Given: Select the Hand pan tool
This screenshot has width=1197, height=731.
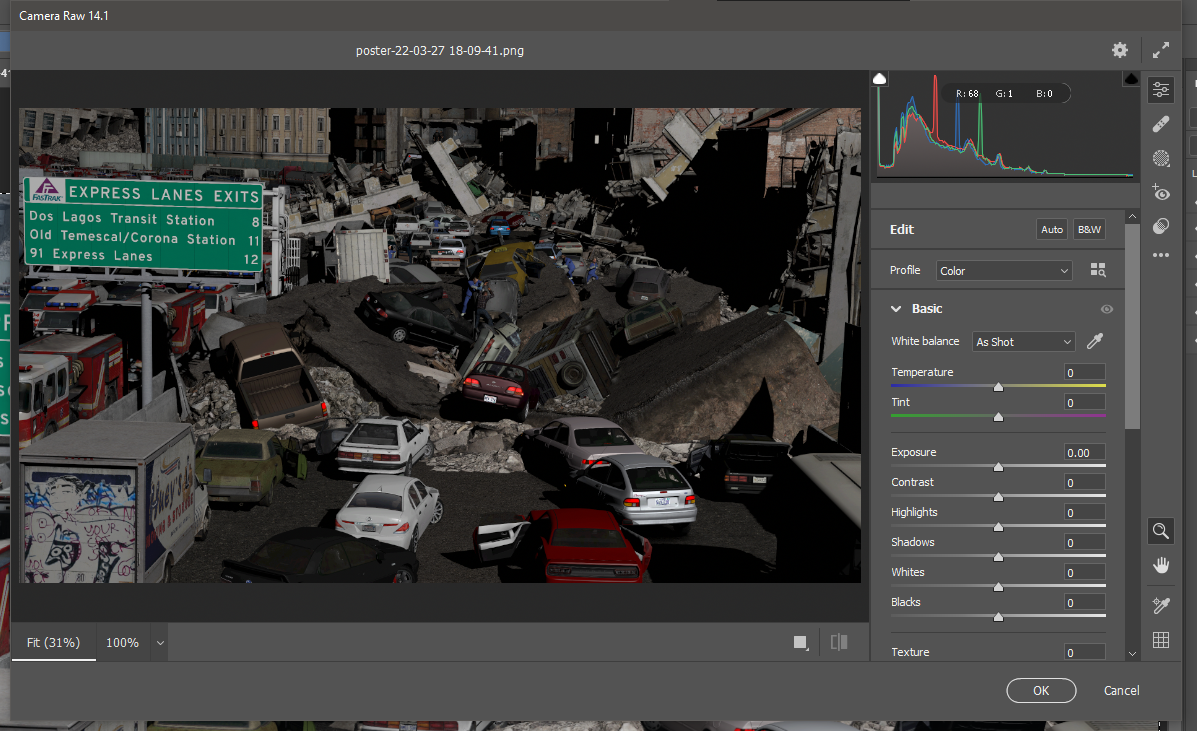Looking at the screenshot, I should point(1161,565).
